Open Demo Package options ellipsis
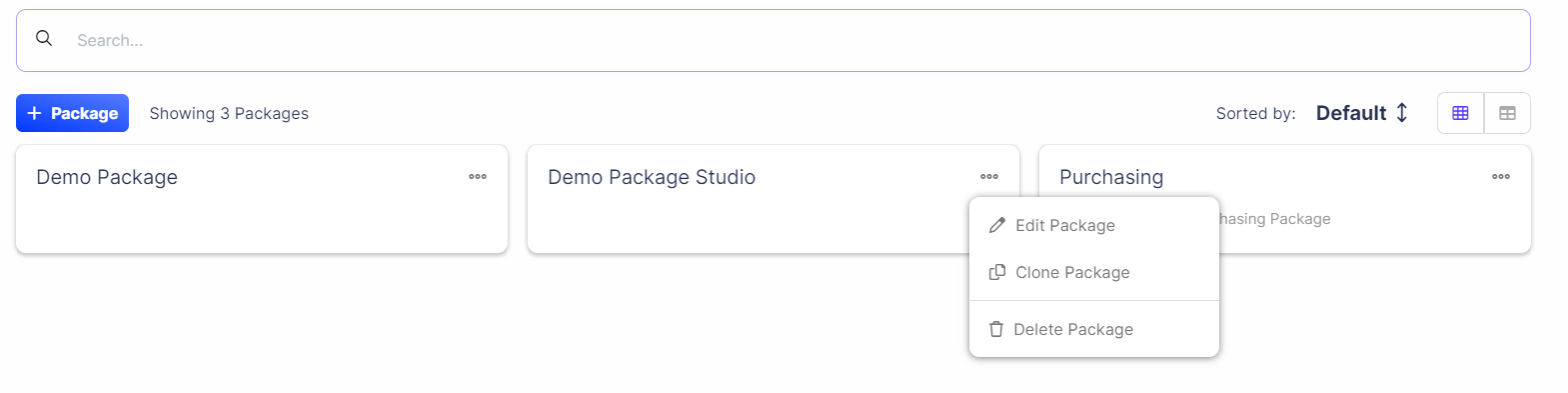1568x393 pixels. tap(478, 176)
